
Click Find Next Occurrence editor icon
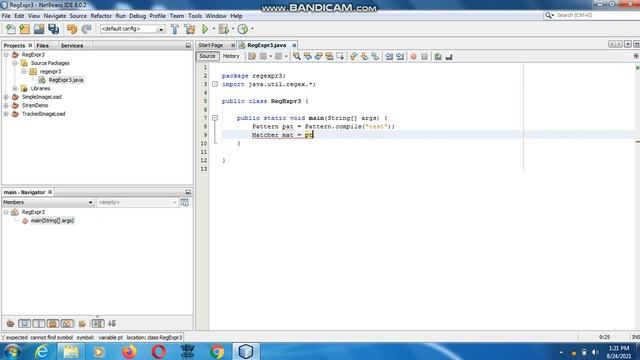318,57
